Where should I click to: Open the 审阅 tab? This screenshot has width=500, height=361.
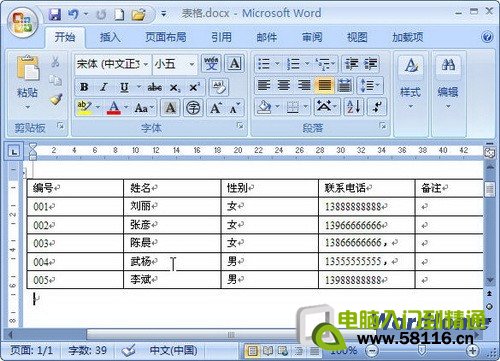pyautogui.click(x=312, y=37)
